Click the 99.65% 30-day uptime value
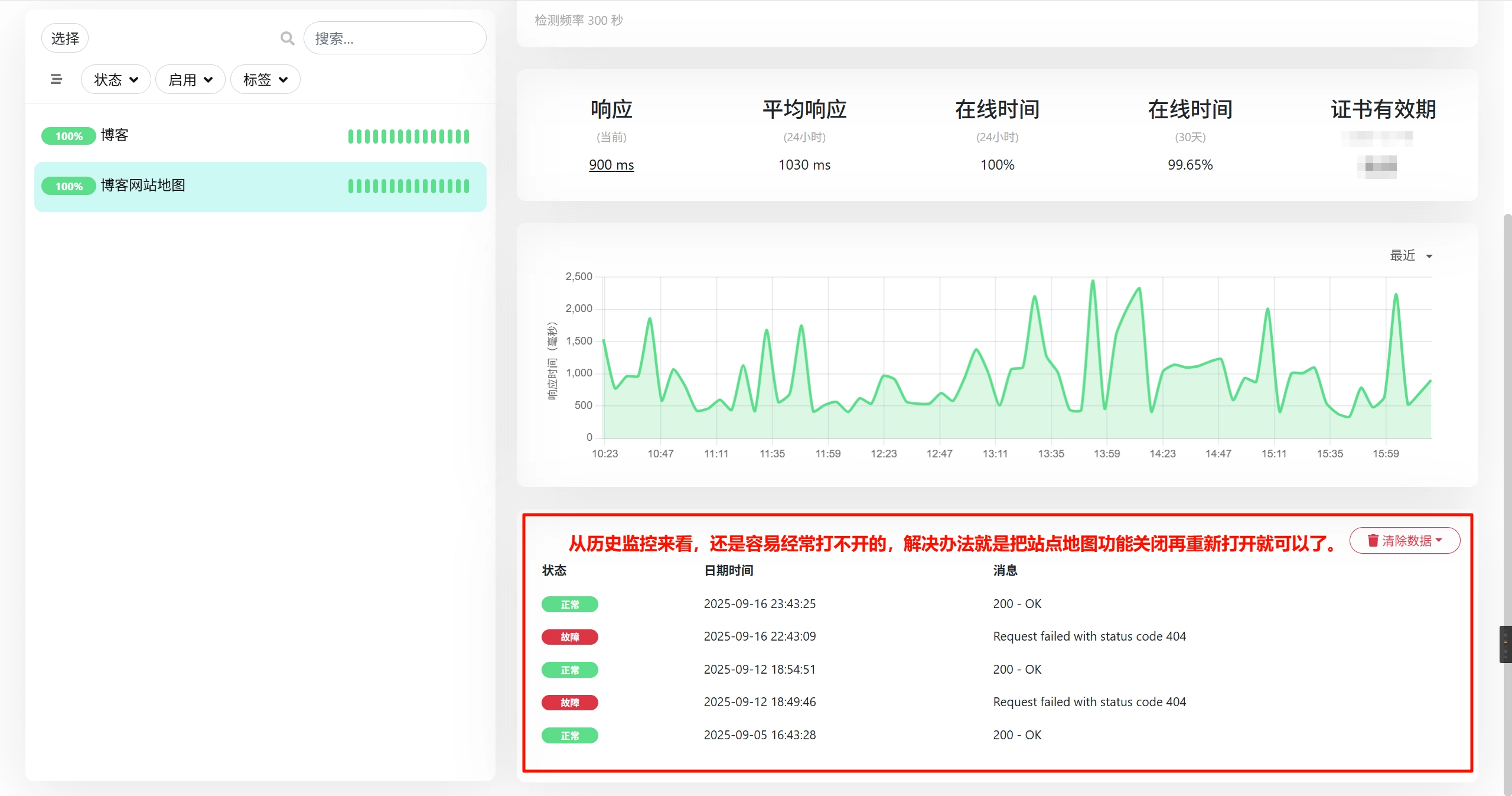1512x796 pixels. coord(1190,165)
